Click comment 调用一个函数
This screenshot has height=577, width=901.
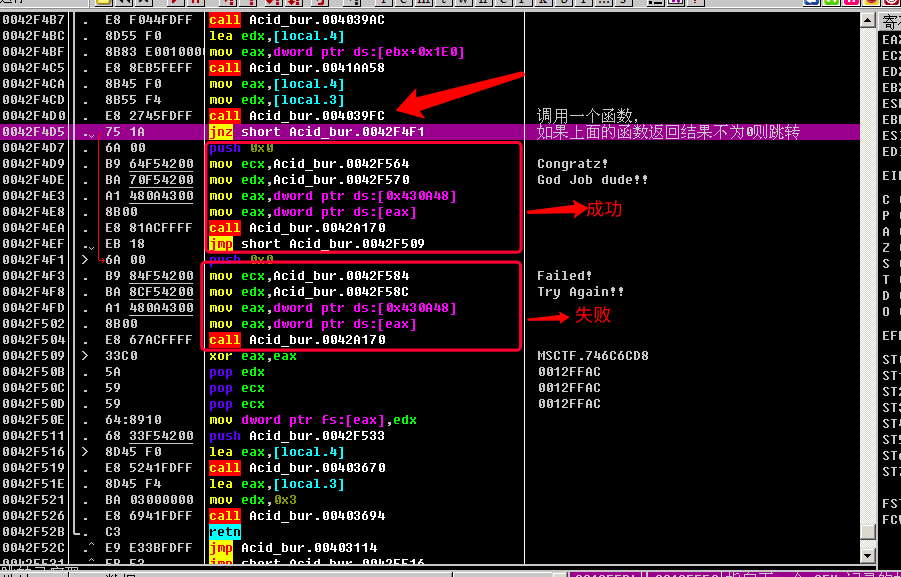(x=588, y=116)
